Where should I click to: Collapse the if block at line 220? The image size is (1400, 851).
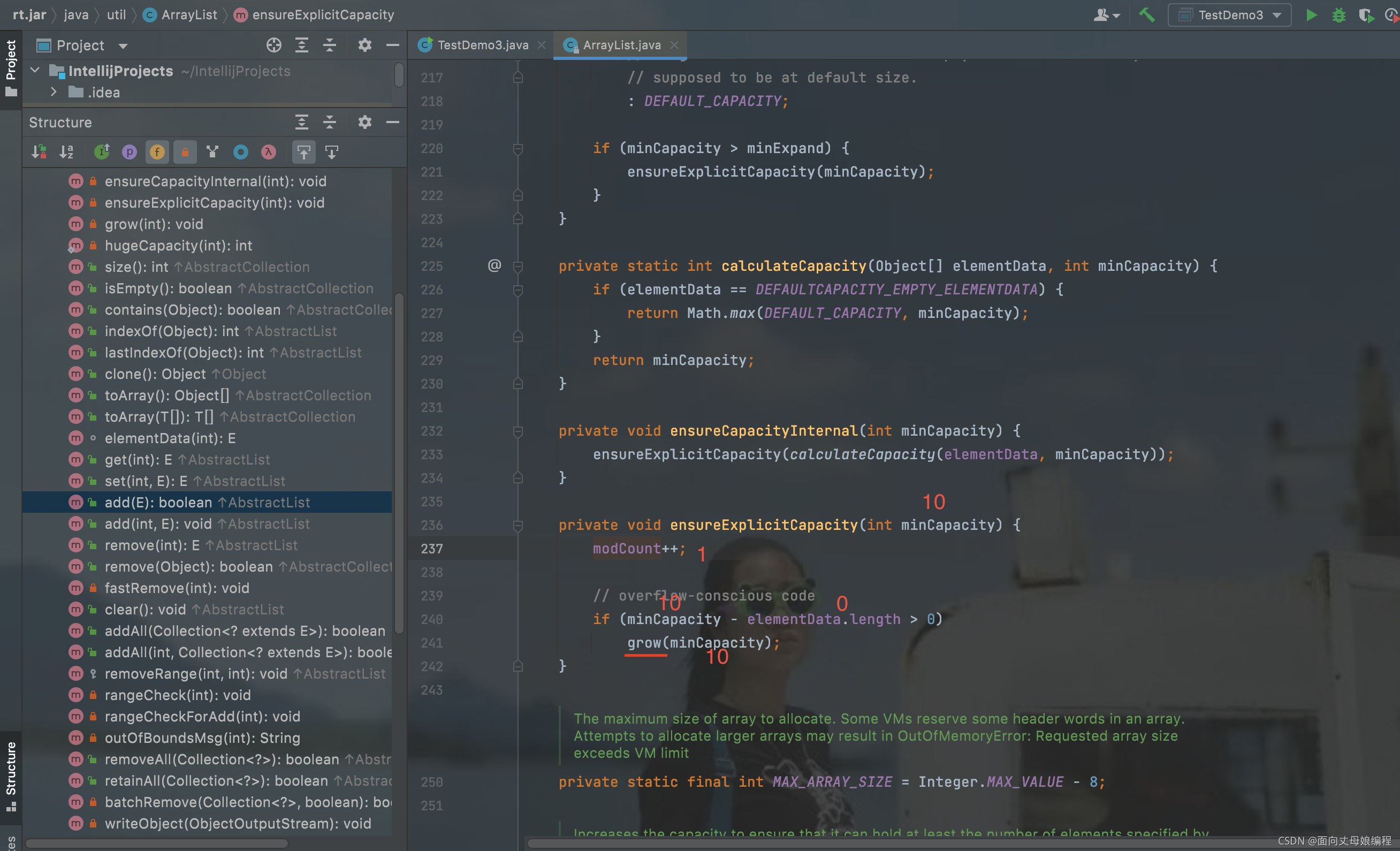pyautogui.click(x=518, y=149)
